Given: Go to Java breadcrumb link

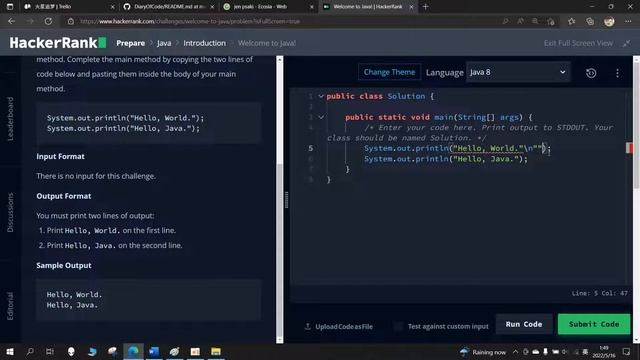Looking at the screenshot, I should point(164,43).
